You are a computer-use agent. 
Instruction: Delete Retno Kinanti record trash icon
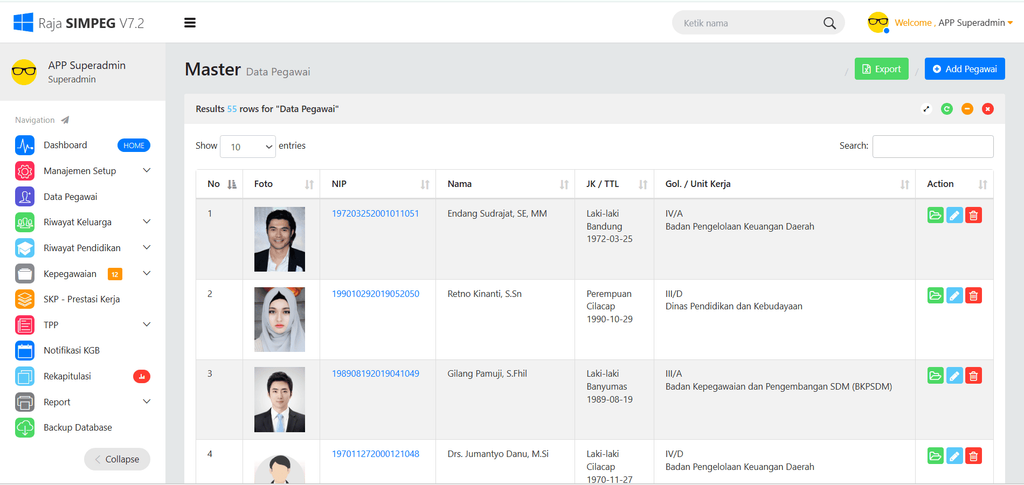pyautogui.click(x=973, y=296)
